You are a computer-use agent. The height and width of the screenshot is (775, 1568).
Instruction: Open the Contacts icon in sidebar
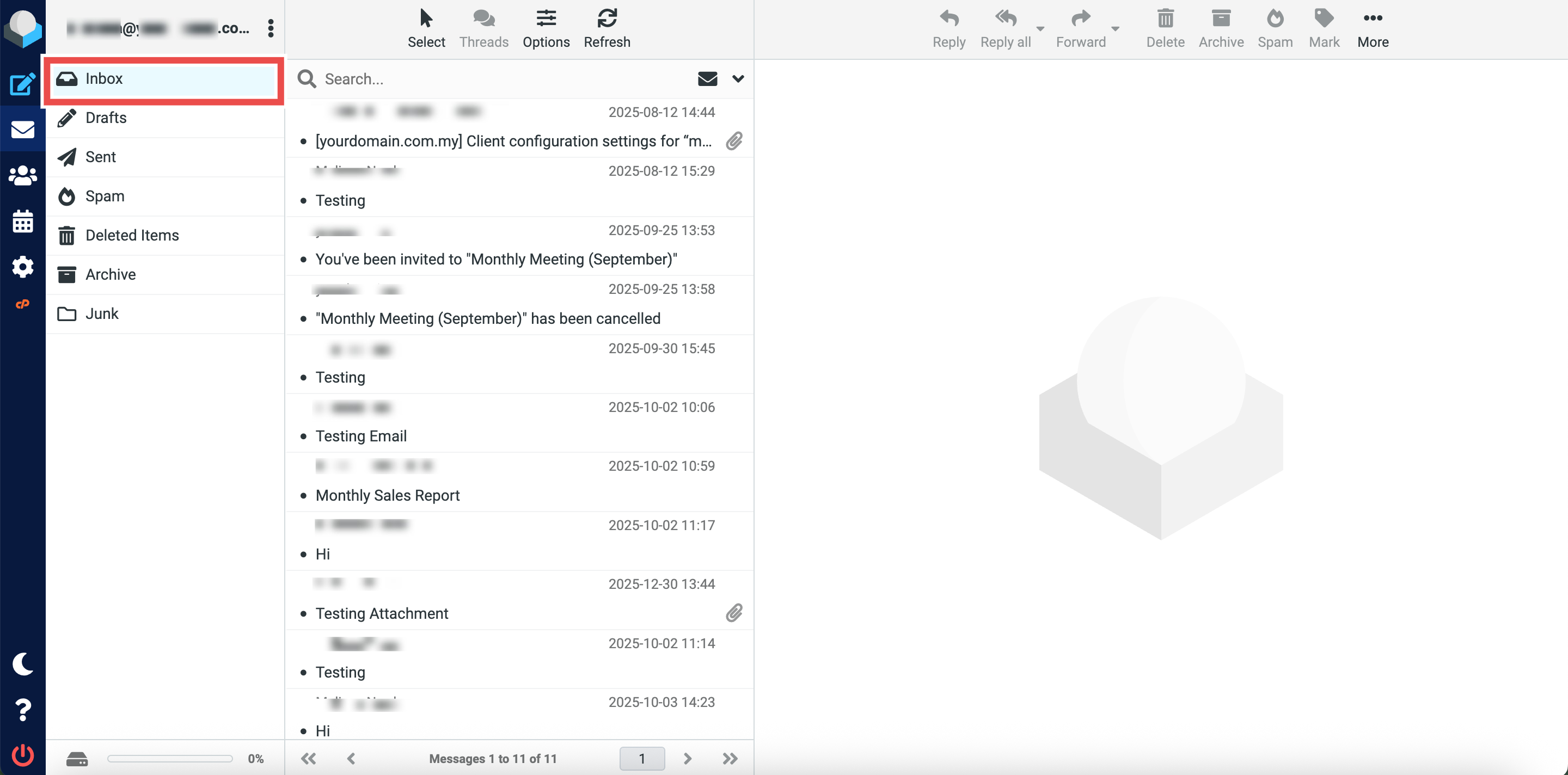point(22,176)
